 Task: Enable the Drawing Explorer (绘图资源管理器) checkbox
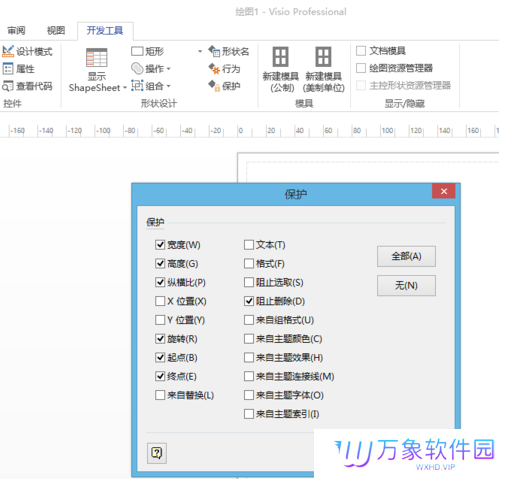361,68
